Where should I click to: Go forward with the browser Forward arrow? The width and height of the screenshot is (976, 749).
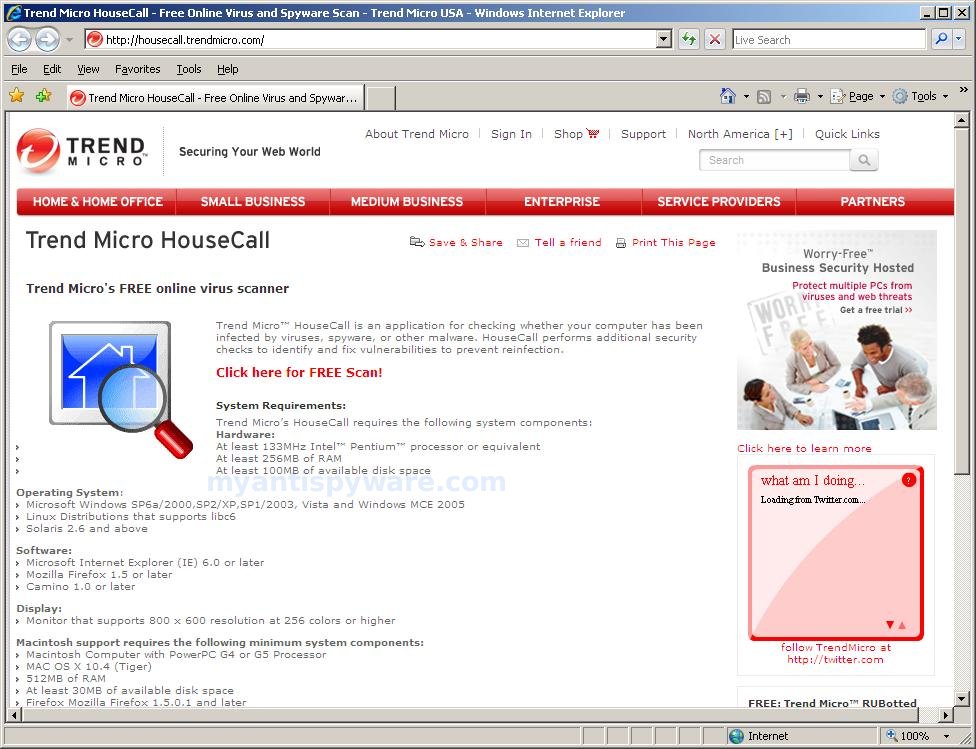[48, 40]
